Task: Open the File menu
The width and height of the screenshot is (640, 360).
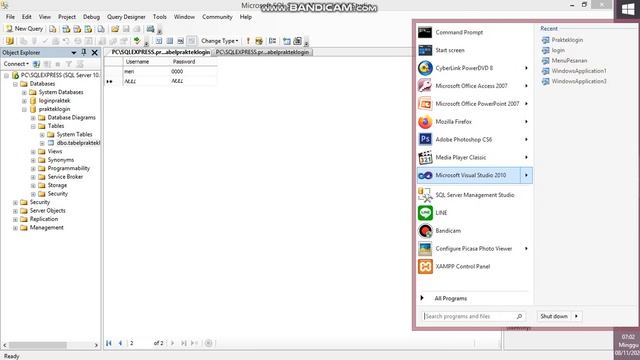Action: point(10,17)
